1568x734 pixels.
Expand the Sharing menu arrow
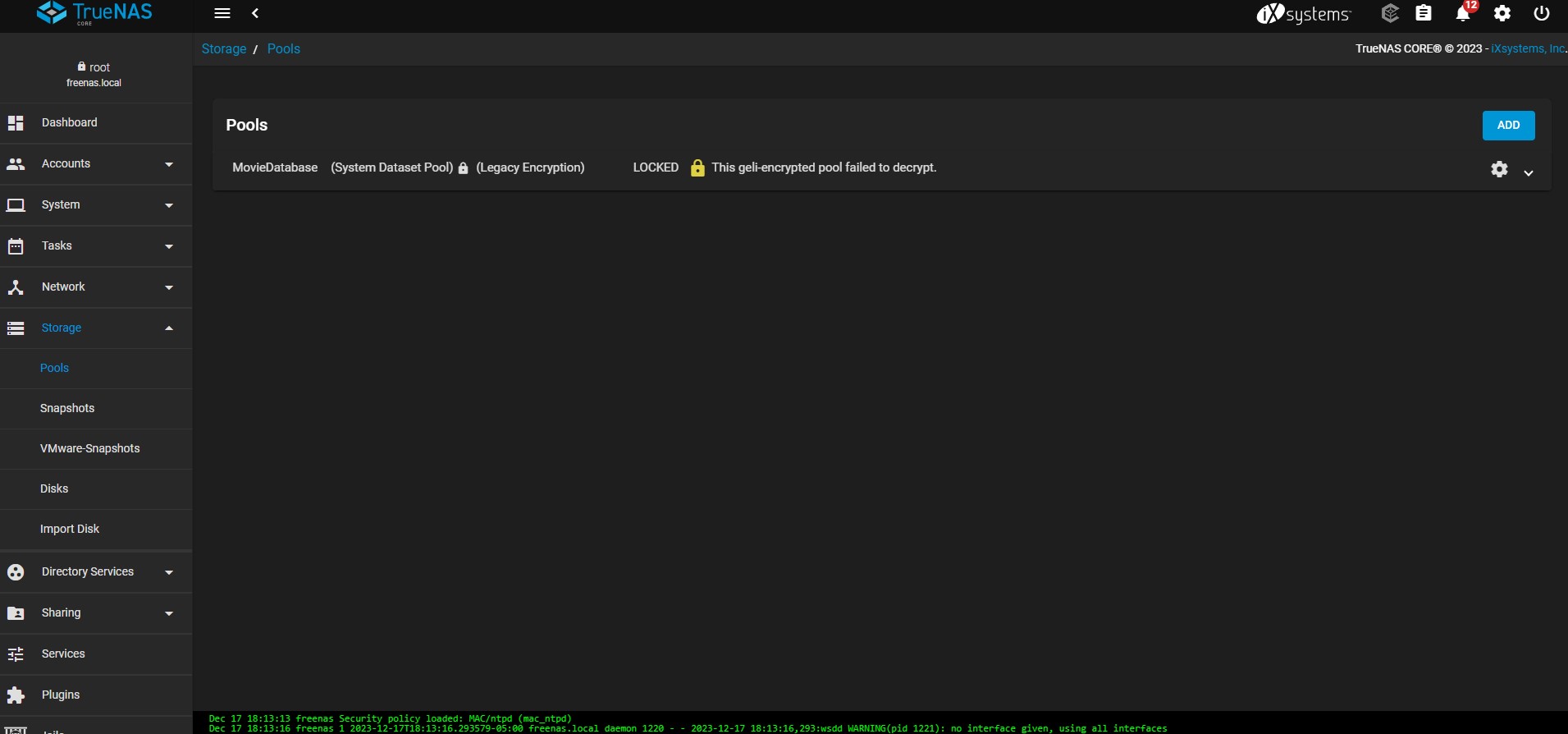click(x=169, y=613)
